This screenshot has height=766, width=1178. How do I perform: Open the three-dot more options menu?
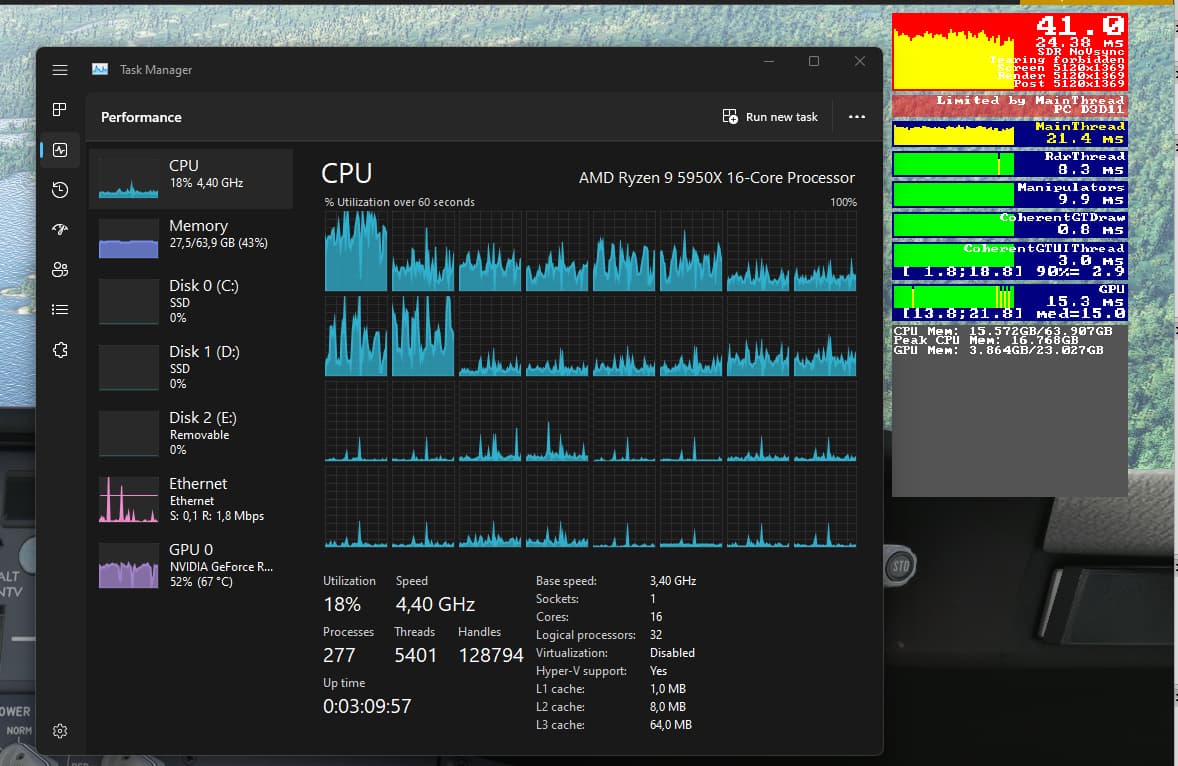[x=856, y=117]
